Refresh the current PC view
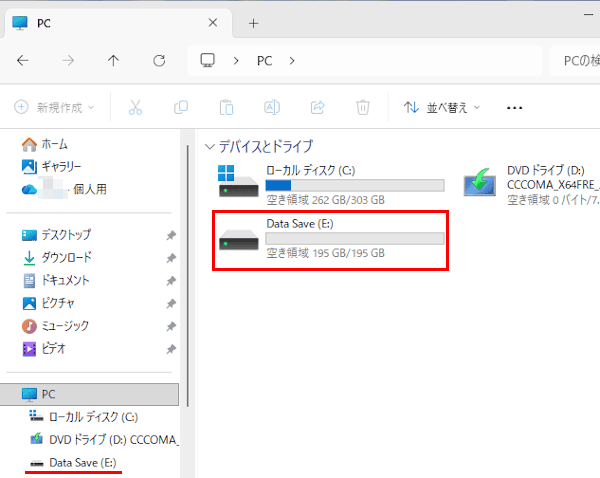 (159, 60)
